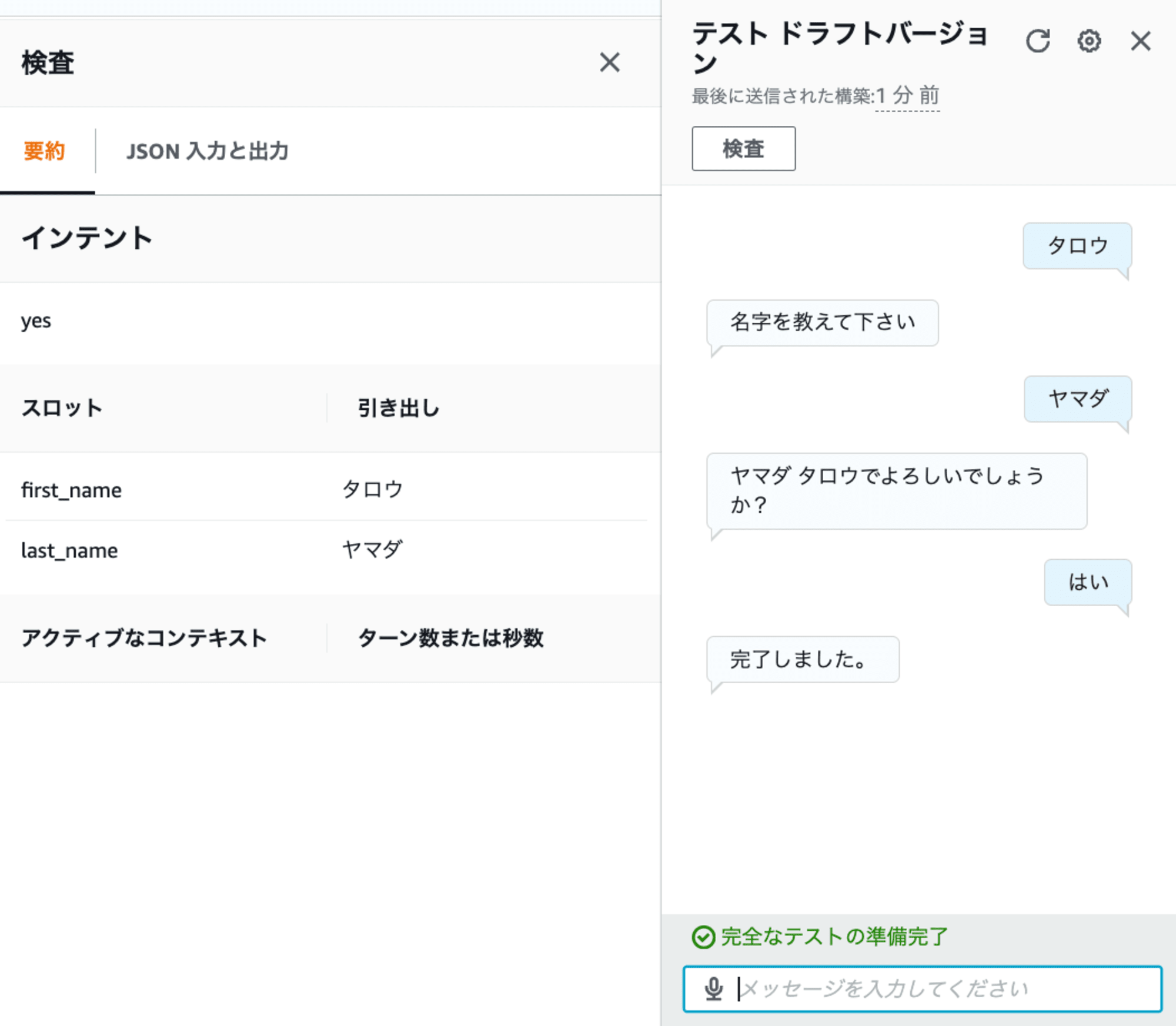Close the 検査 inspection panel

(x=610, y=62)
